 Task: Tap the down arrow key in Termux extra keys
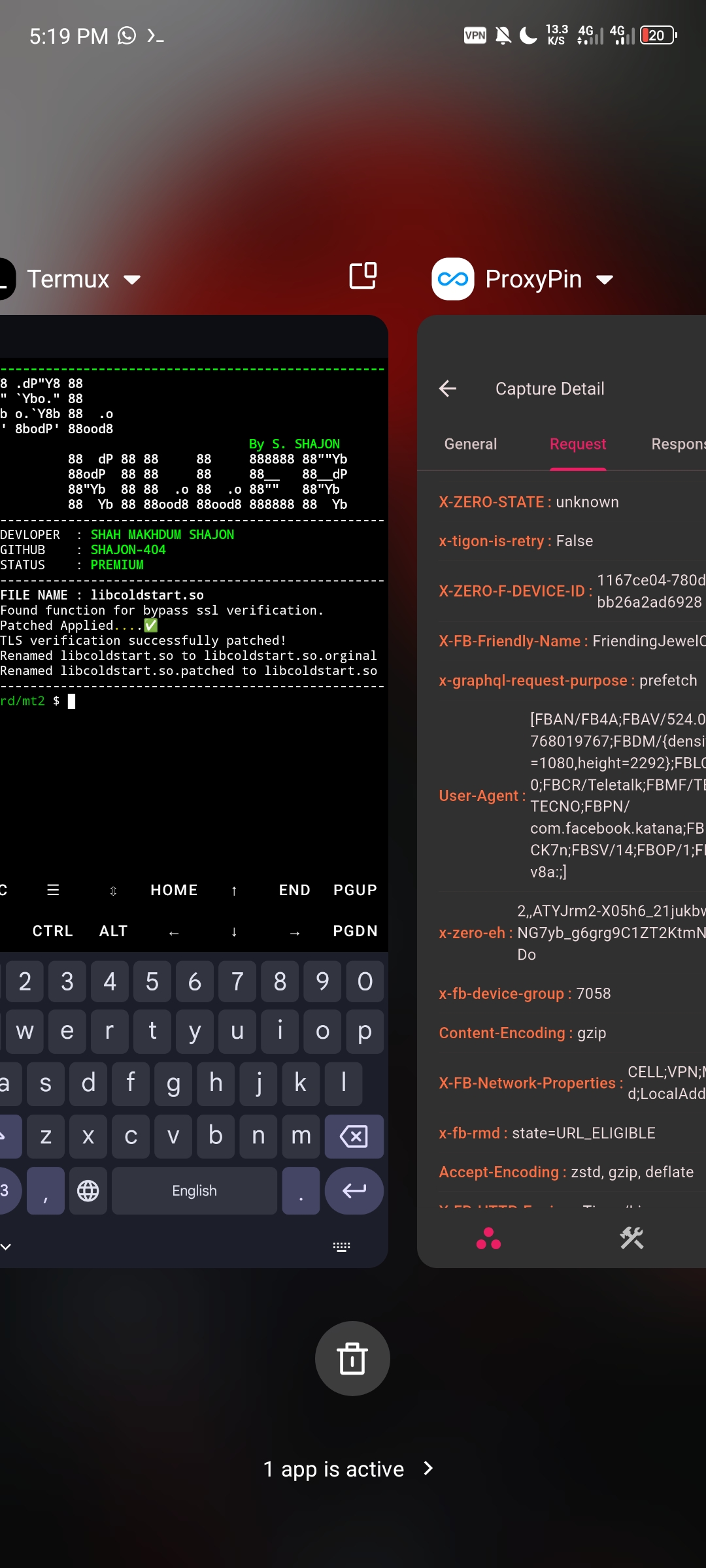pos(234,932)
